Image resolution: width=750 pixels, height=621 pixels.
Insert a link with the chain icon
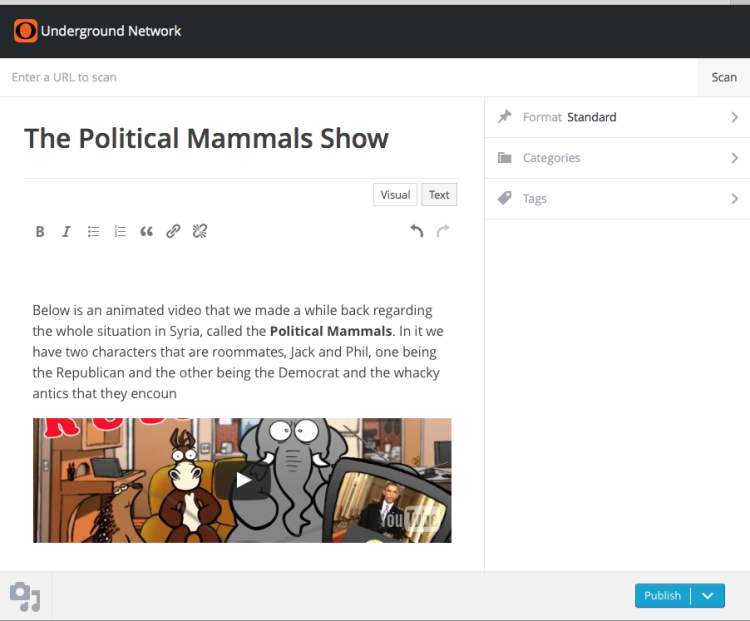point(173,232)
